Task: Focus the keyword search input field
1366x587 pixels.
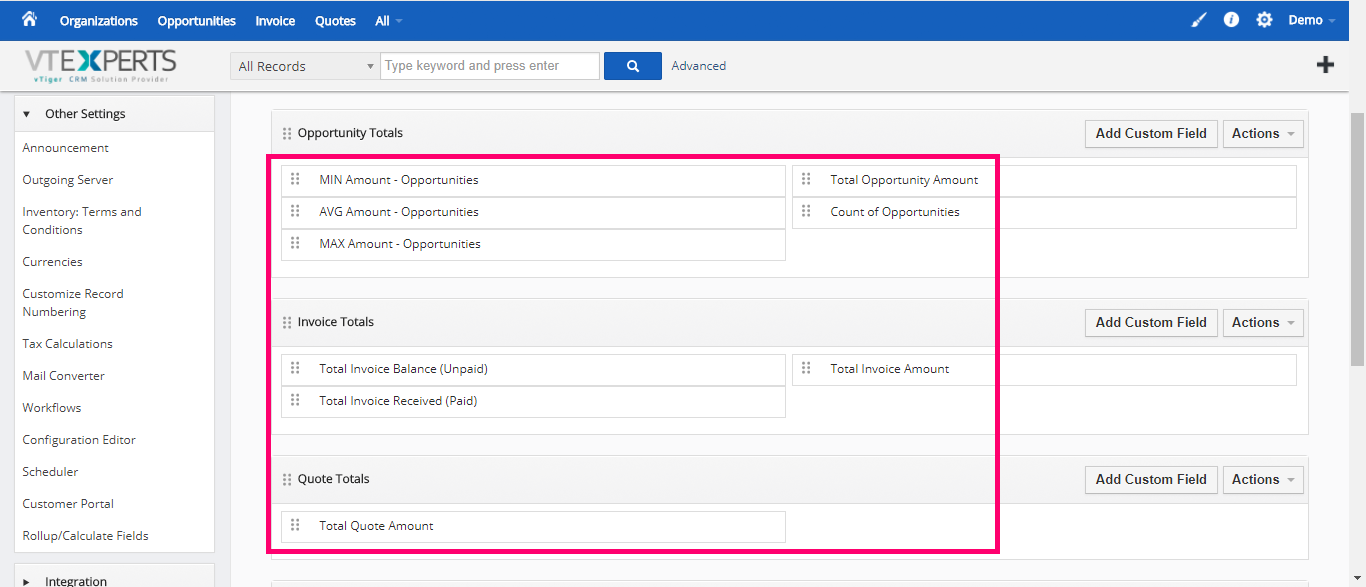Action: [490, 66]
